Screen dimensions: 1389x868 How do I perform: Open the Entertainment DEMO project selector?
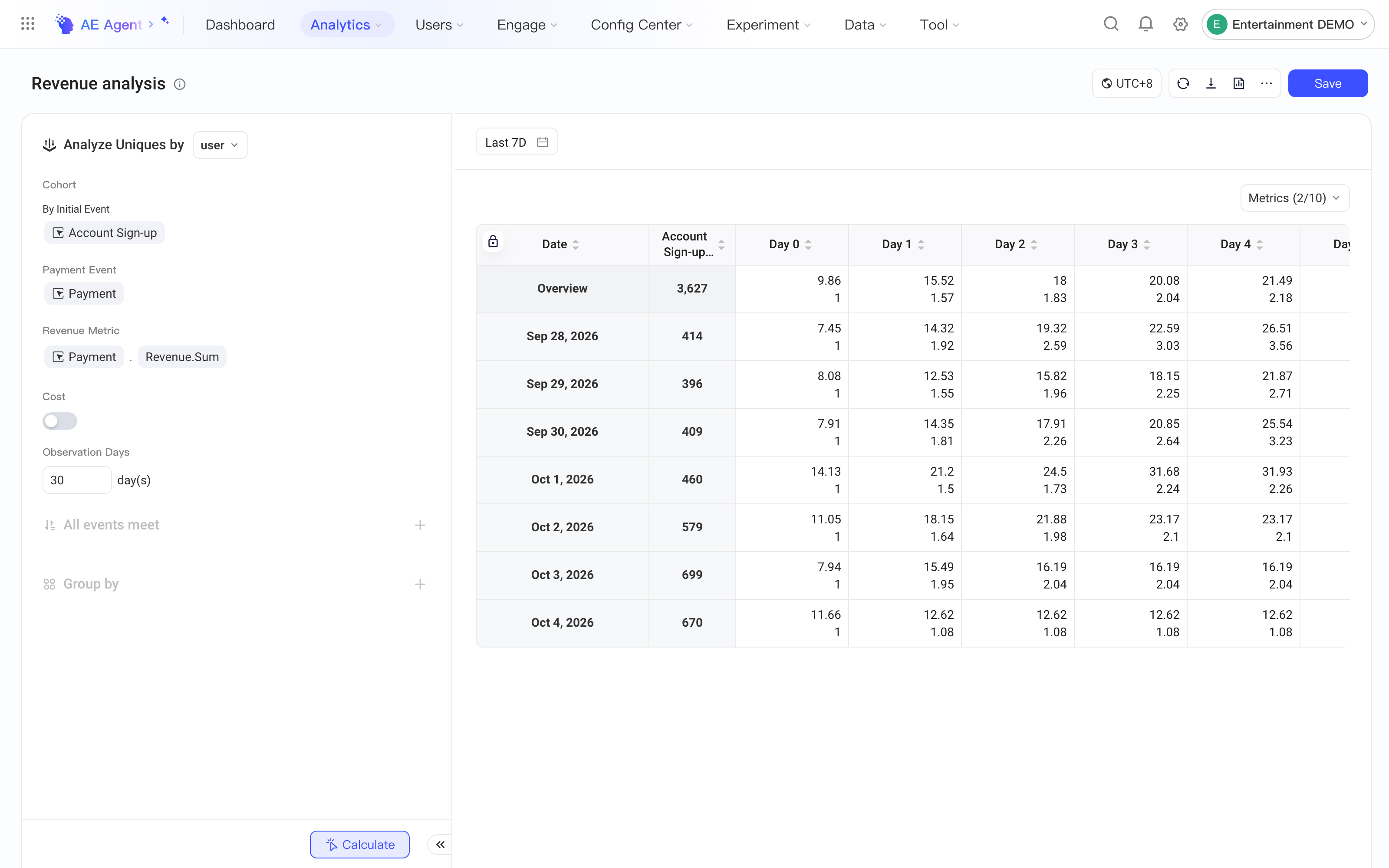[1288, 24]
